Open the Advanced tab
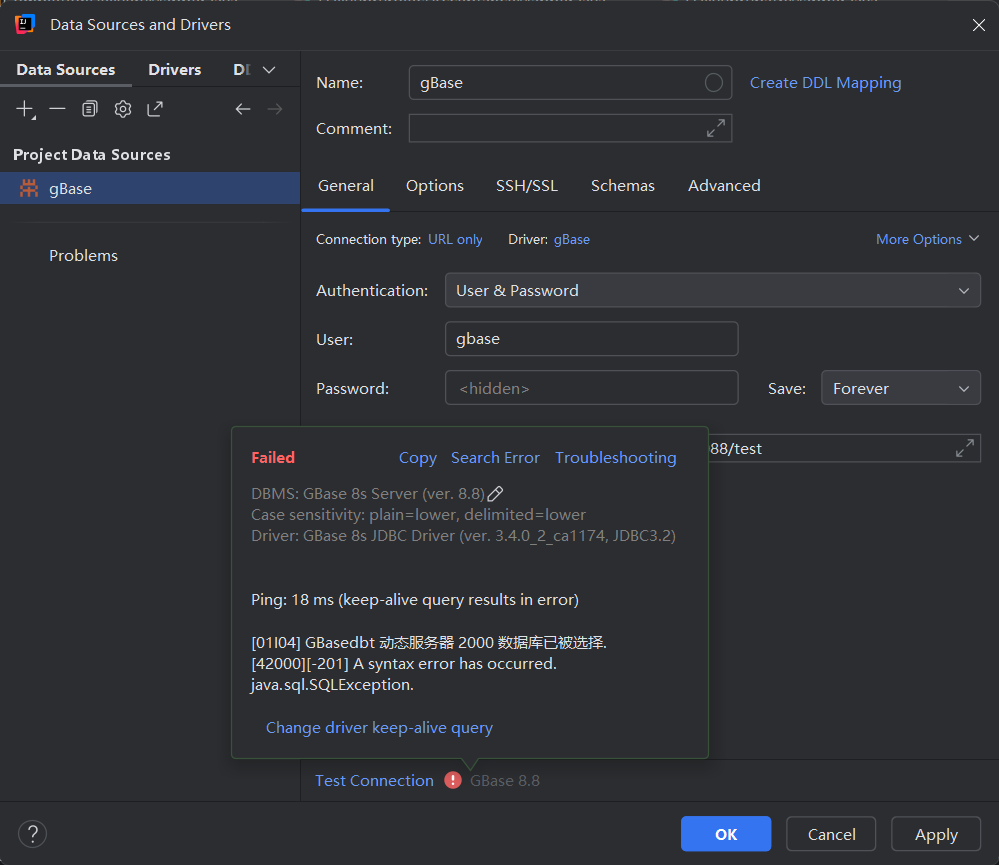Screen dimensions: 999x865 tap(724, 185)
